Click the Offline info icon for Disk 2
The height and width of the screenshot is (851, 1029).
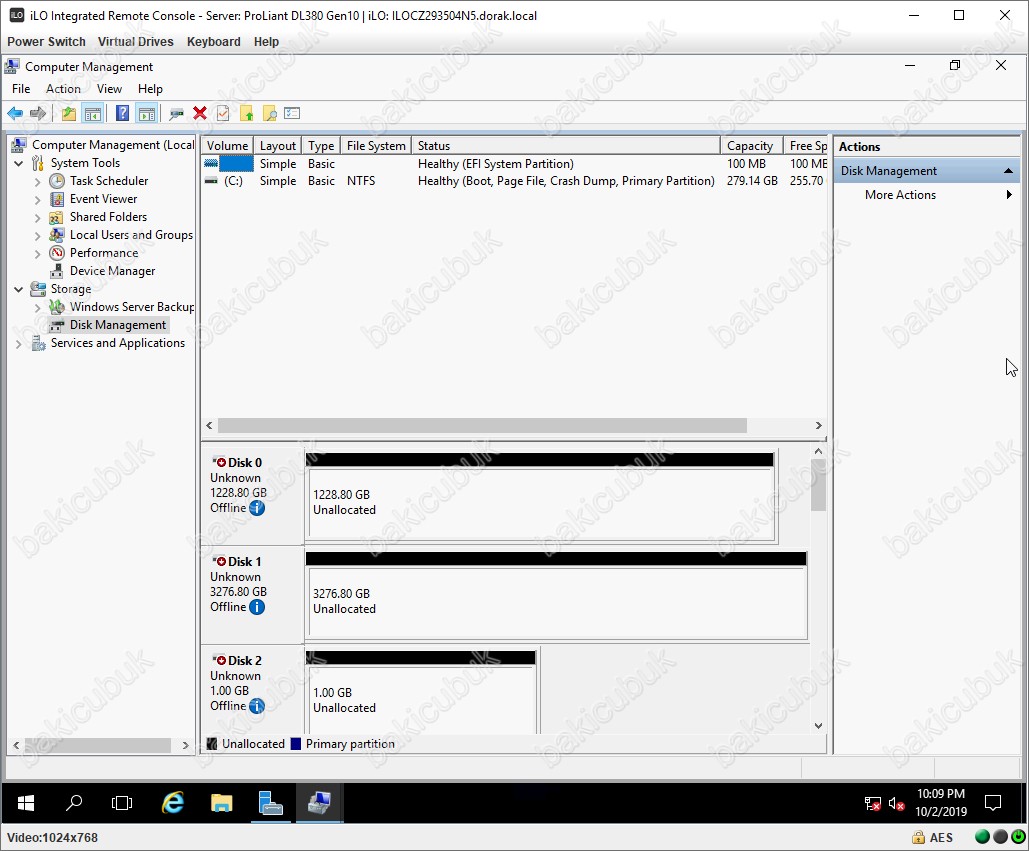click(x=257, y=706)
